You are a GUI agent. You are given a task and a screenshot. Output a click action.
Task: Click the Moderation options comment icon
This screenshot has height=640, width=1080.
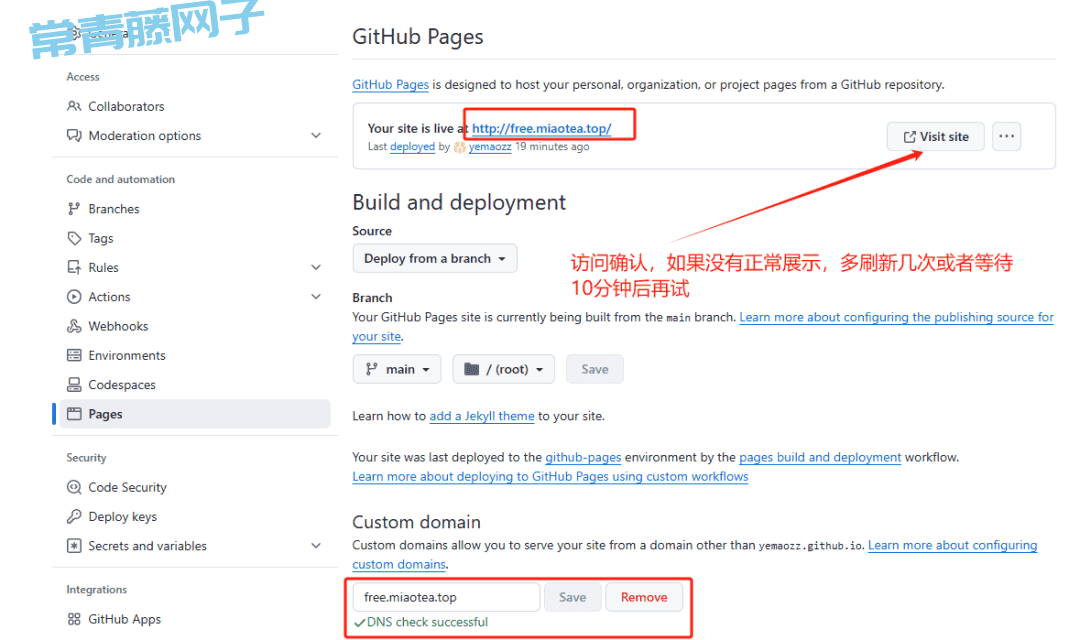click(74, 135)
